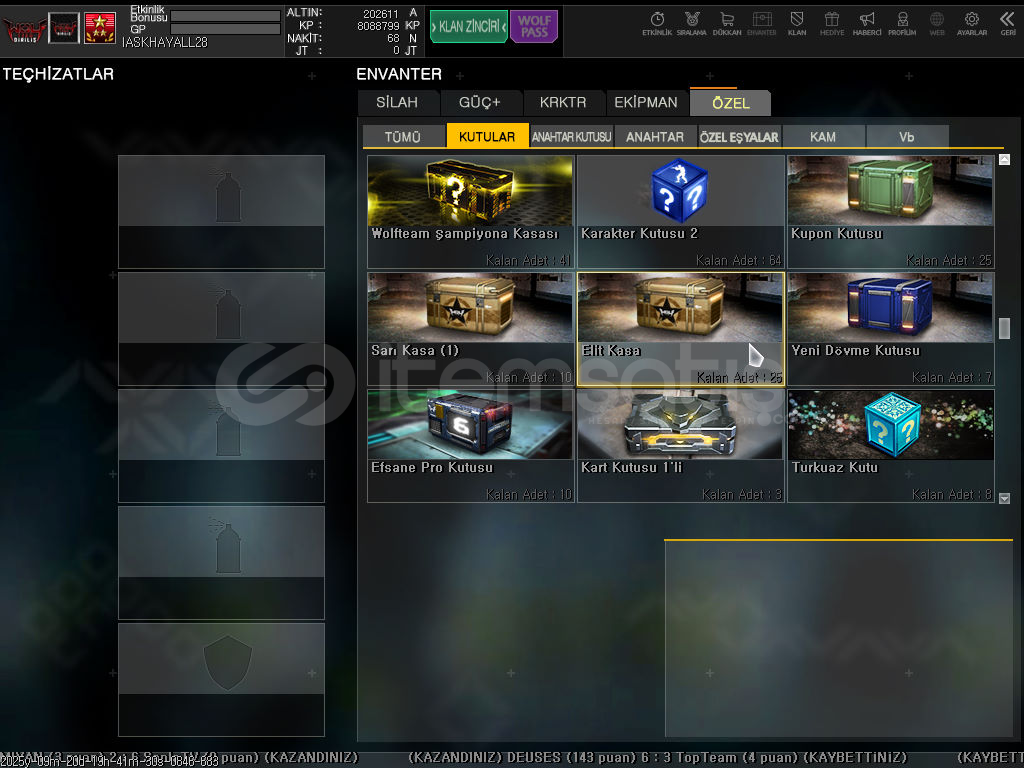
Task: Click the NAKİT value 68
Action: pyautogui.click(x=393, y=39)
